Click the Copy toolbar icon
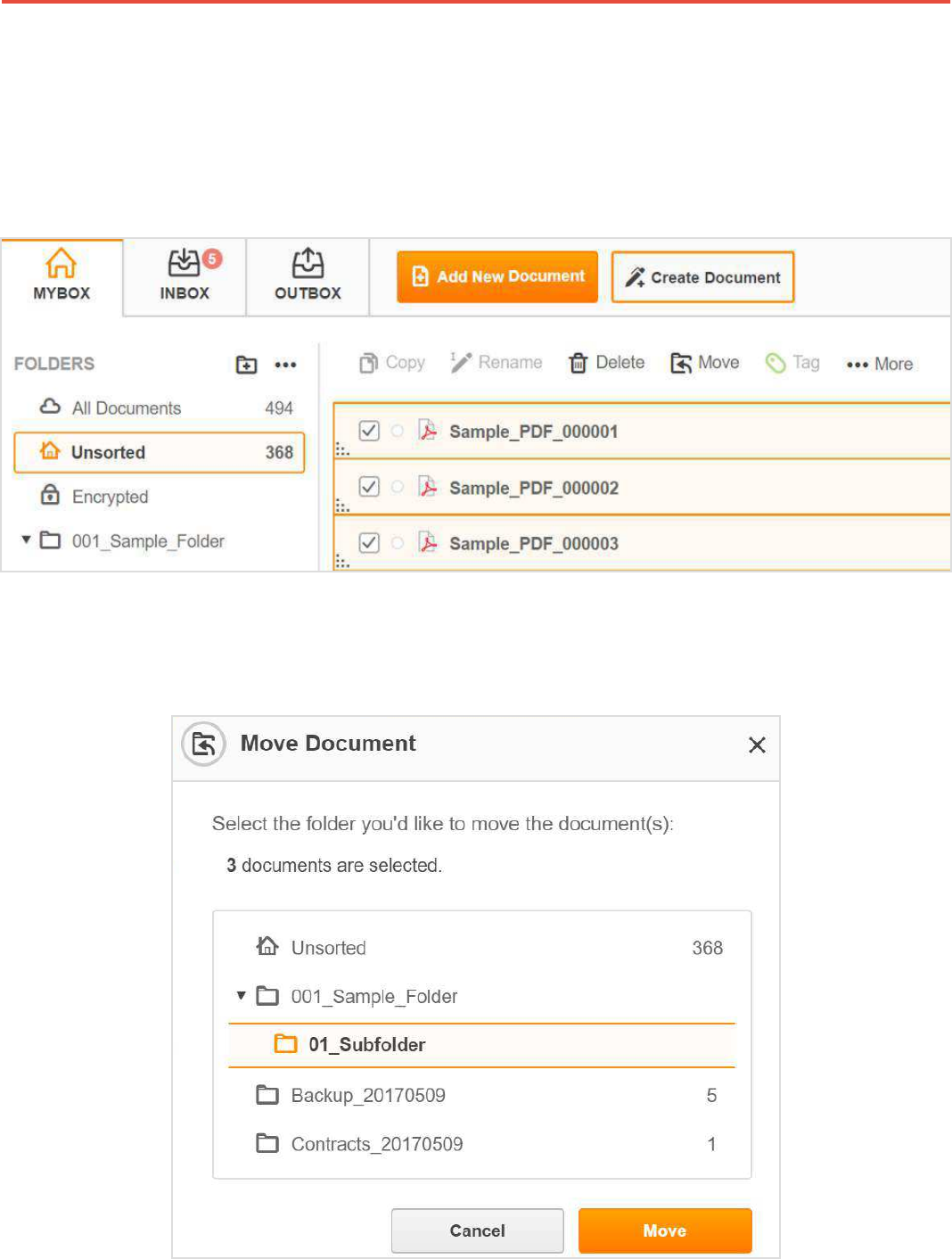952x1259 pixels. (x=368, y=363)
